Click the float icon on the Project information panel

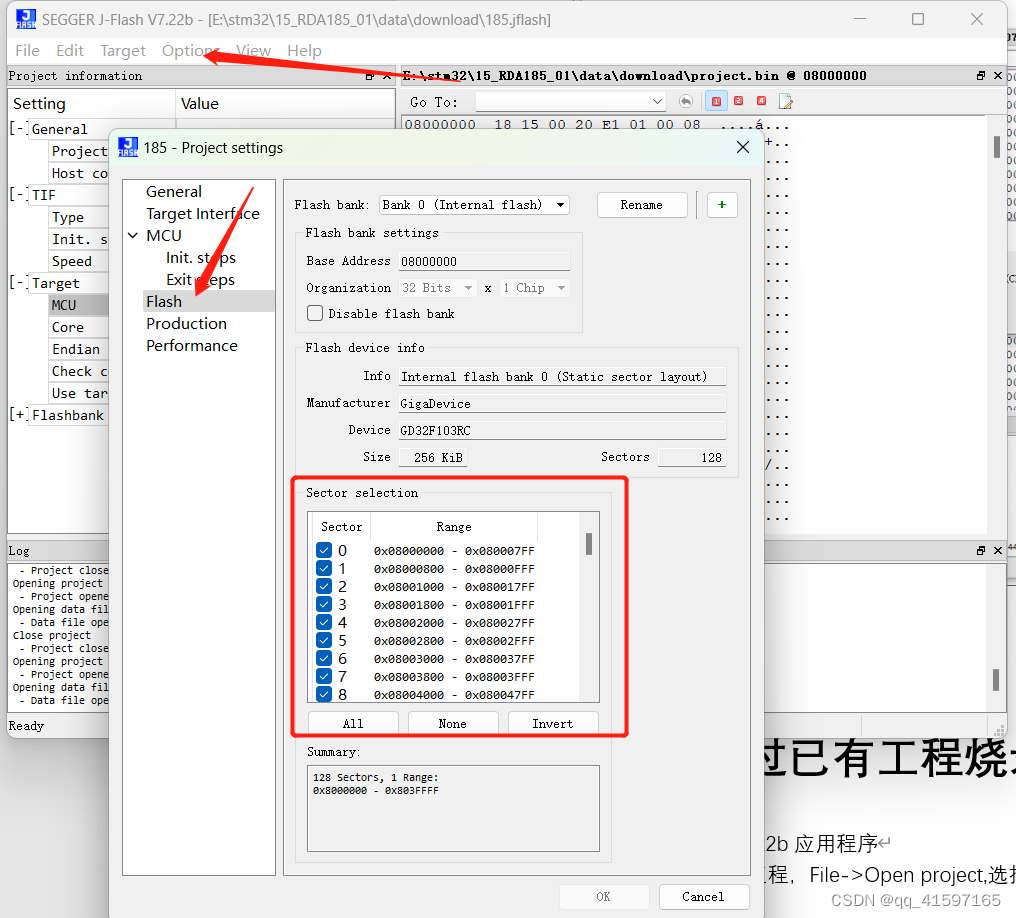[x=370, y=75]
